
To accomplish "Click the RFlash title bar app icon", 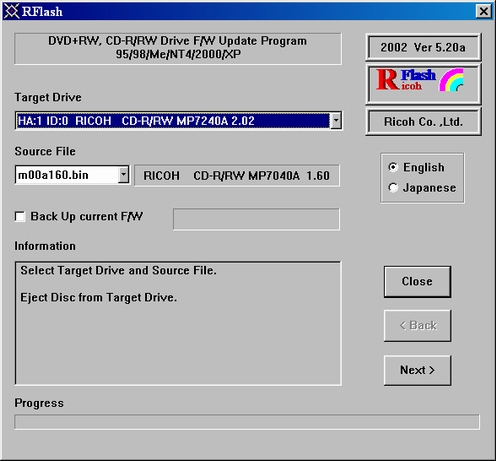I will (11, 11).
